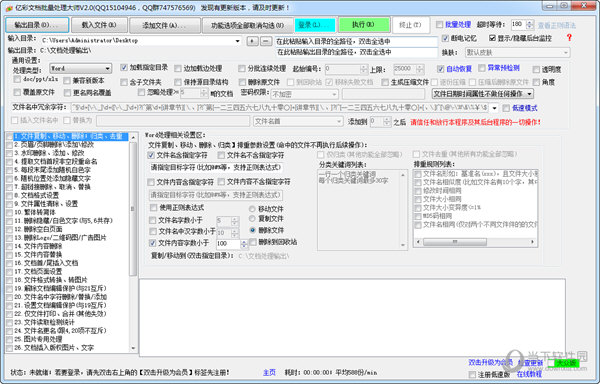Click the 上限 25000 stepper
This screenshot has width=600, height=384.
pos(420,69)
